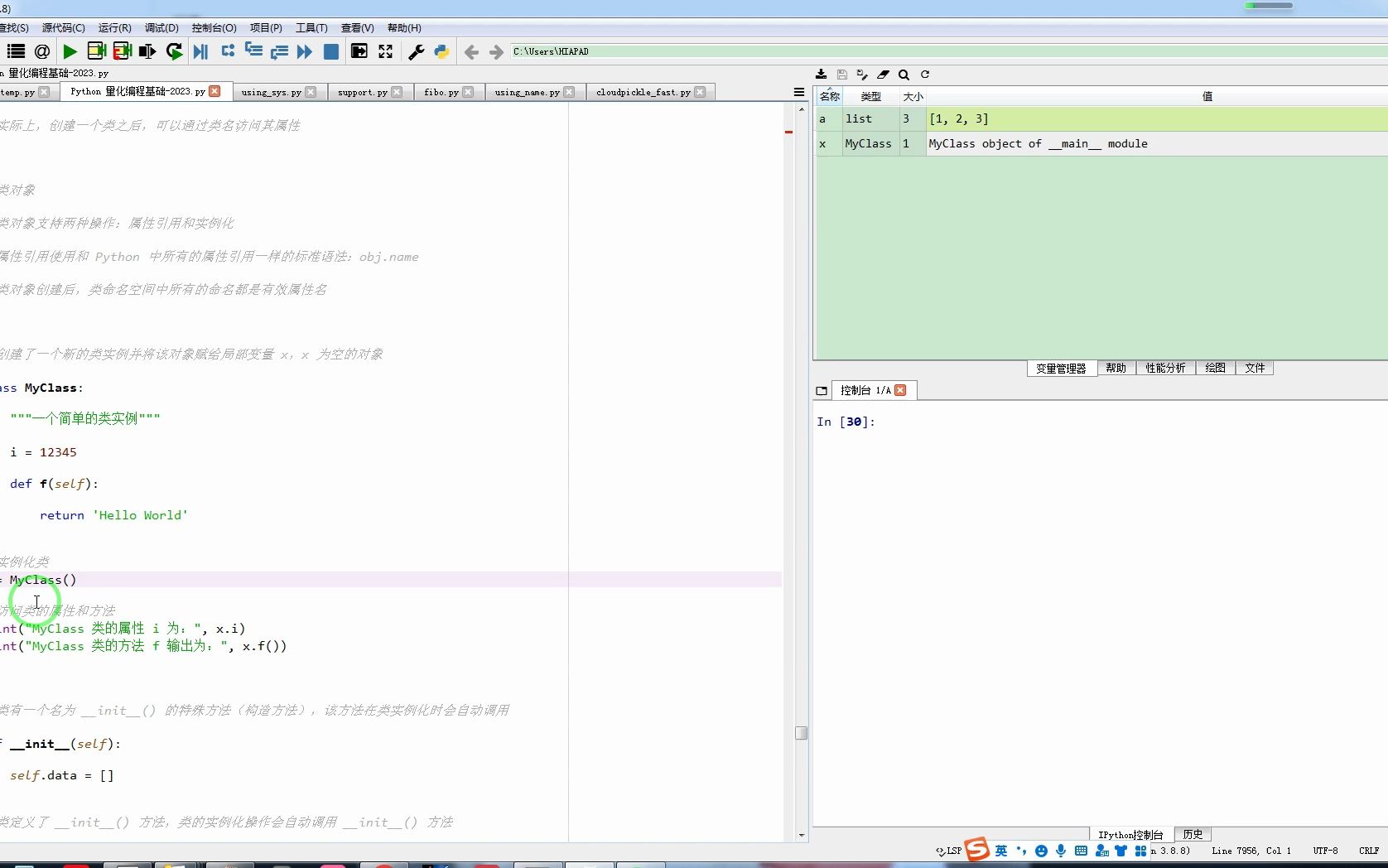Click the save data as icon
Screen dimensions: 1388x868
(862, 75)
